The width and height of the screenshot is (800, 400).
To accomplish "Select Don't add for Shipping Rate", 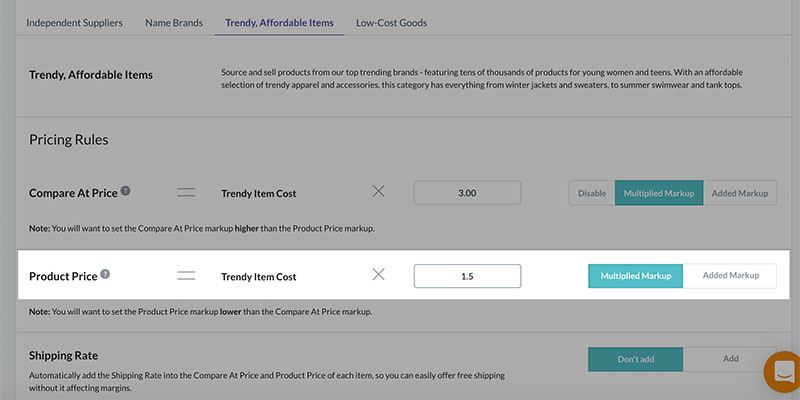I will (635, 358).
